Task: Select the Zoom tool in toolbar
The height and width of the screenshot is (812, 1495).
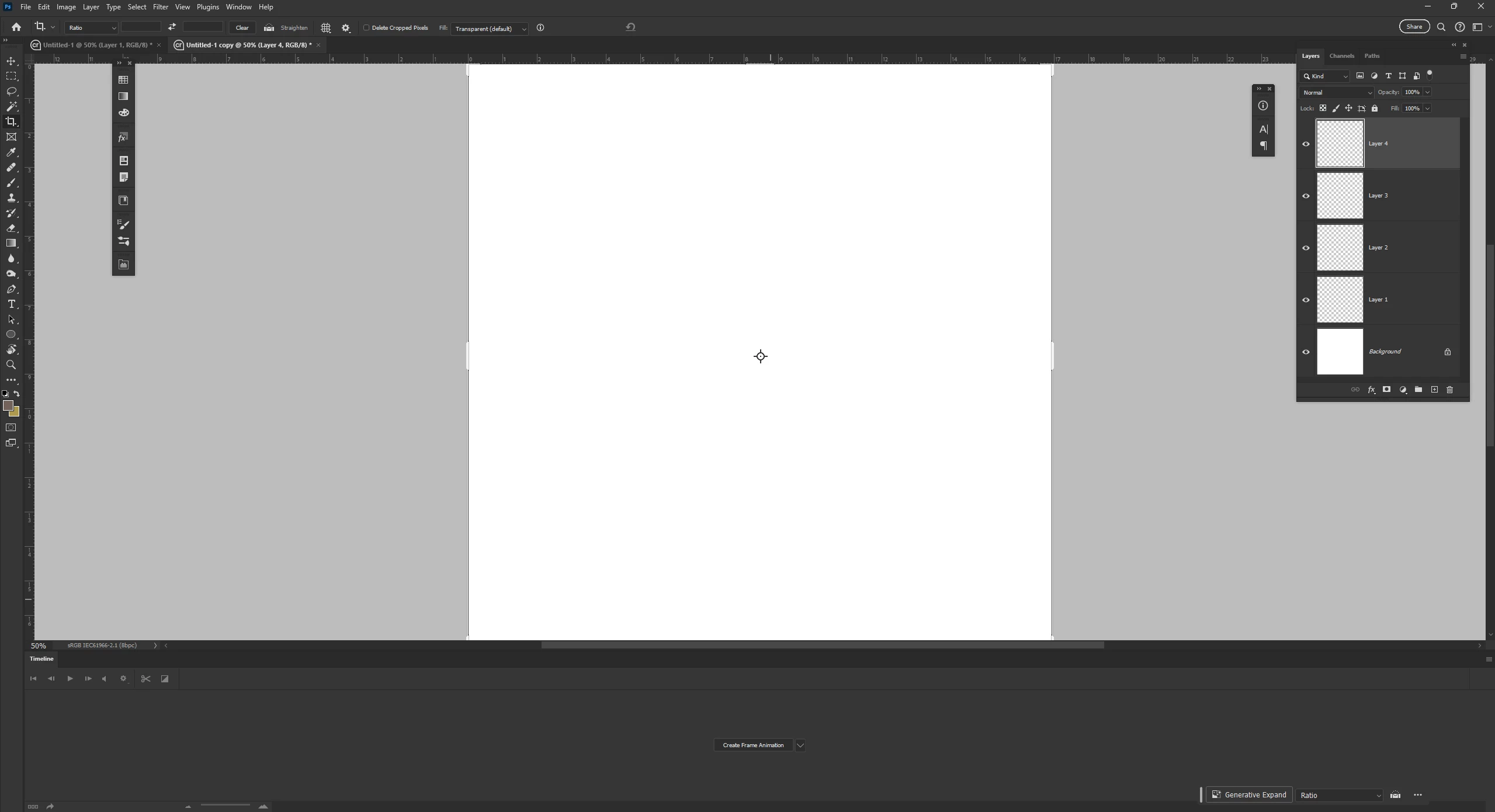Action: pyautogui.click(x=11, y=365)
